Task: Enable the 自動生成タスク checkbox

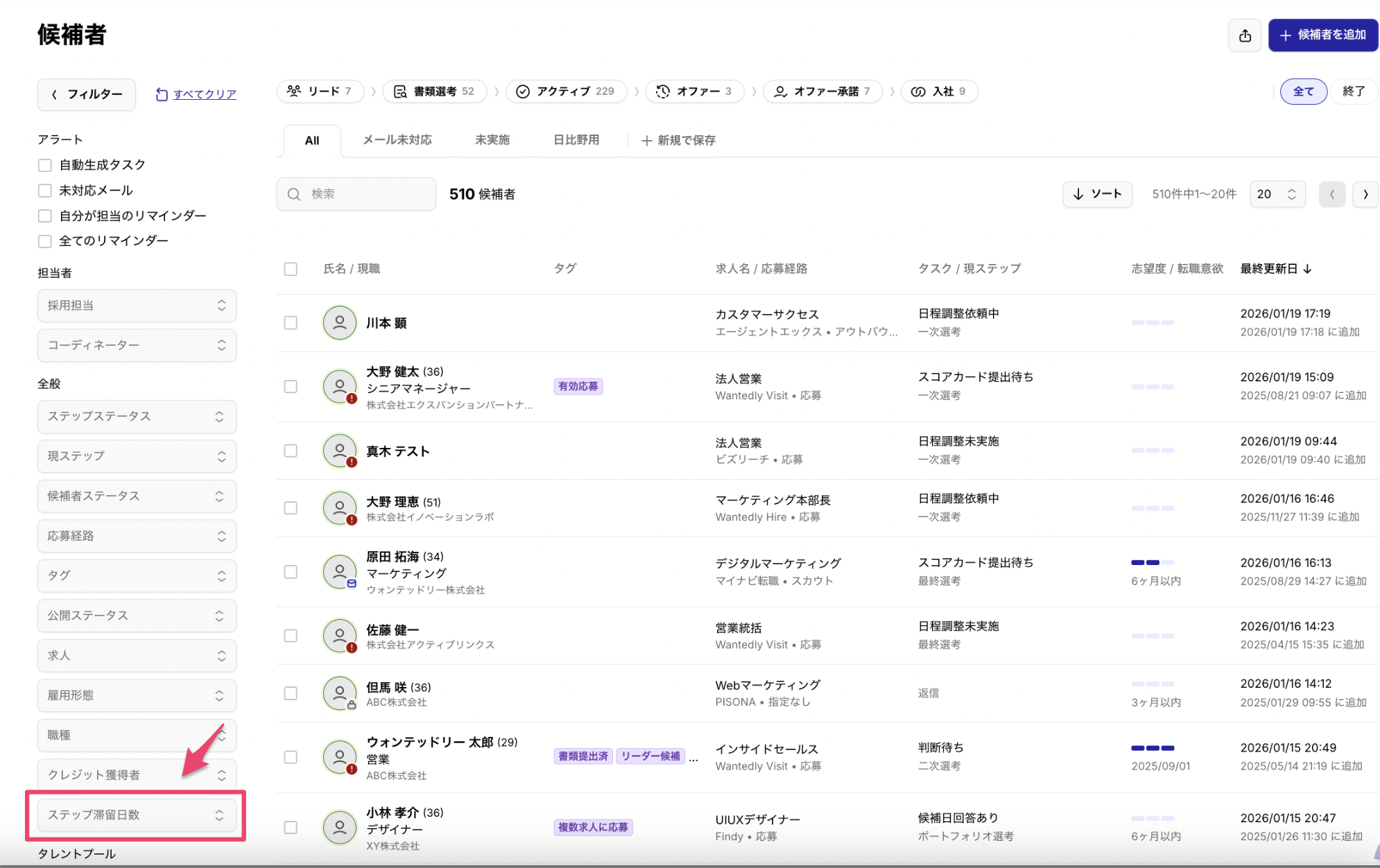Action: pos(45,165)
